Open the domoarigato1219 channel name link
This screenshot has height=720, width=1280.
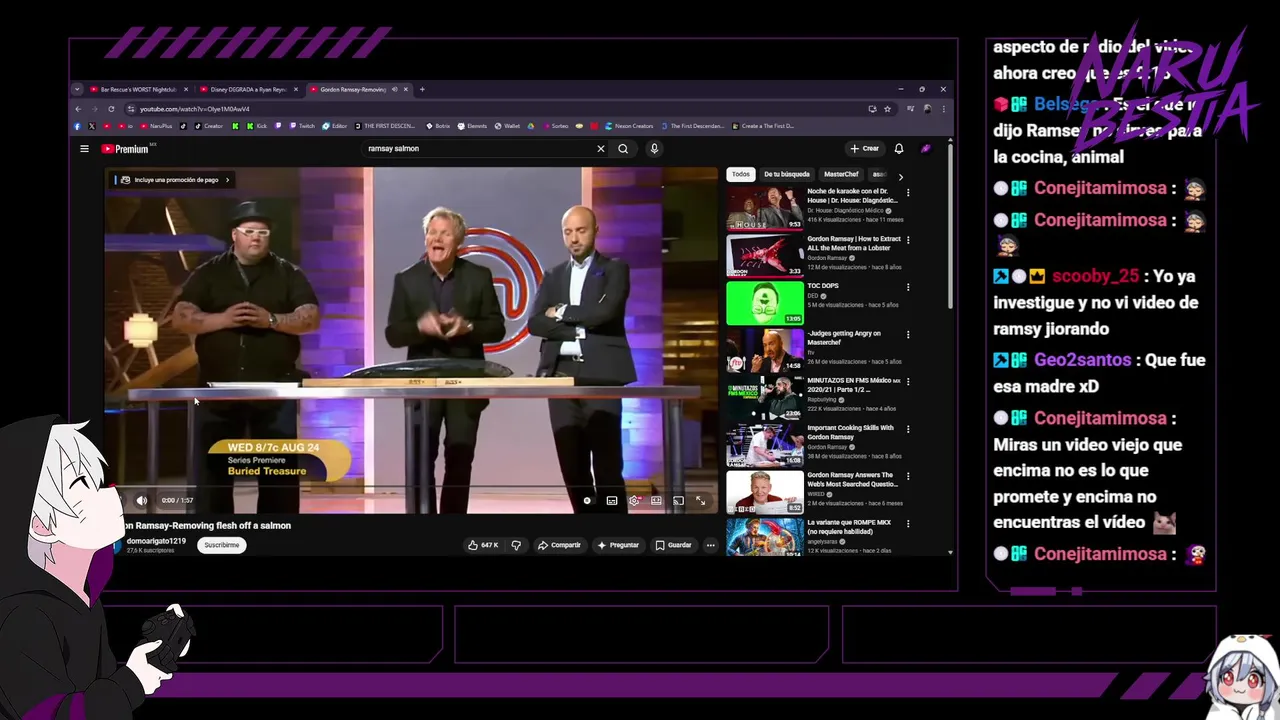(156, 541)
